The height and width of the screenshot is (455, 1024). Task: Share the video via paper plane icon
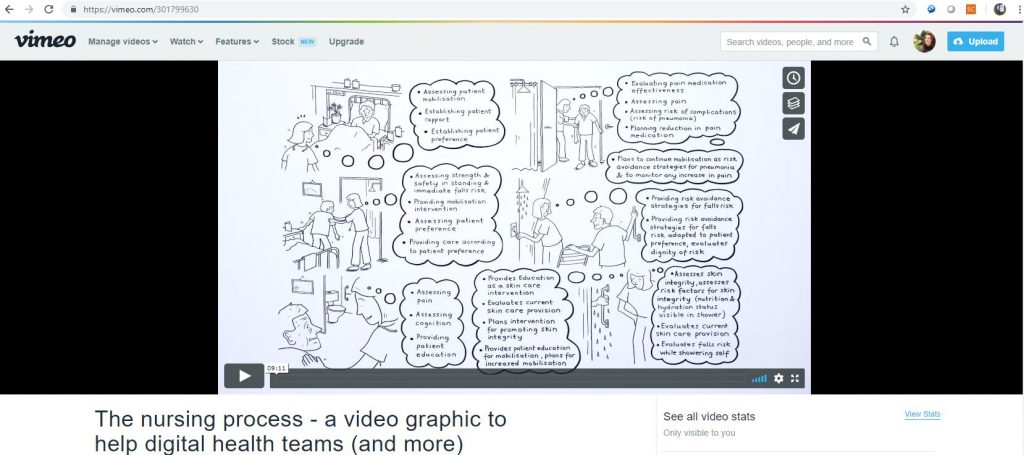click(793, 128)
